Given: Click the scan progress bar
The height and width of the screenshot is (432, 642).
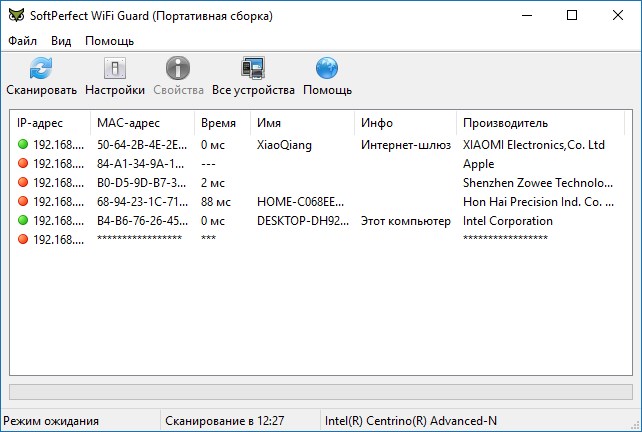Looking at the screenshot, I should coord(321,392).
